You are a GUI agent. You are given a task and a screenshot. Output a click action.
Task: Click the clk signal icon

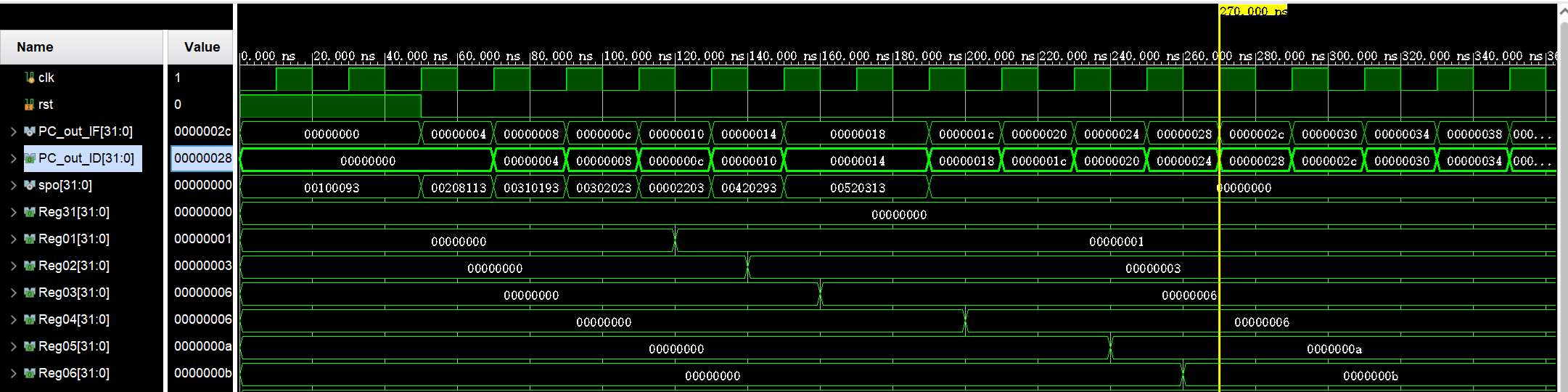(30, 78)
